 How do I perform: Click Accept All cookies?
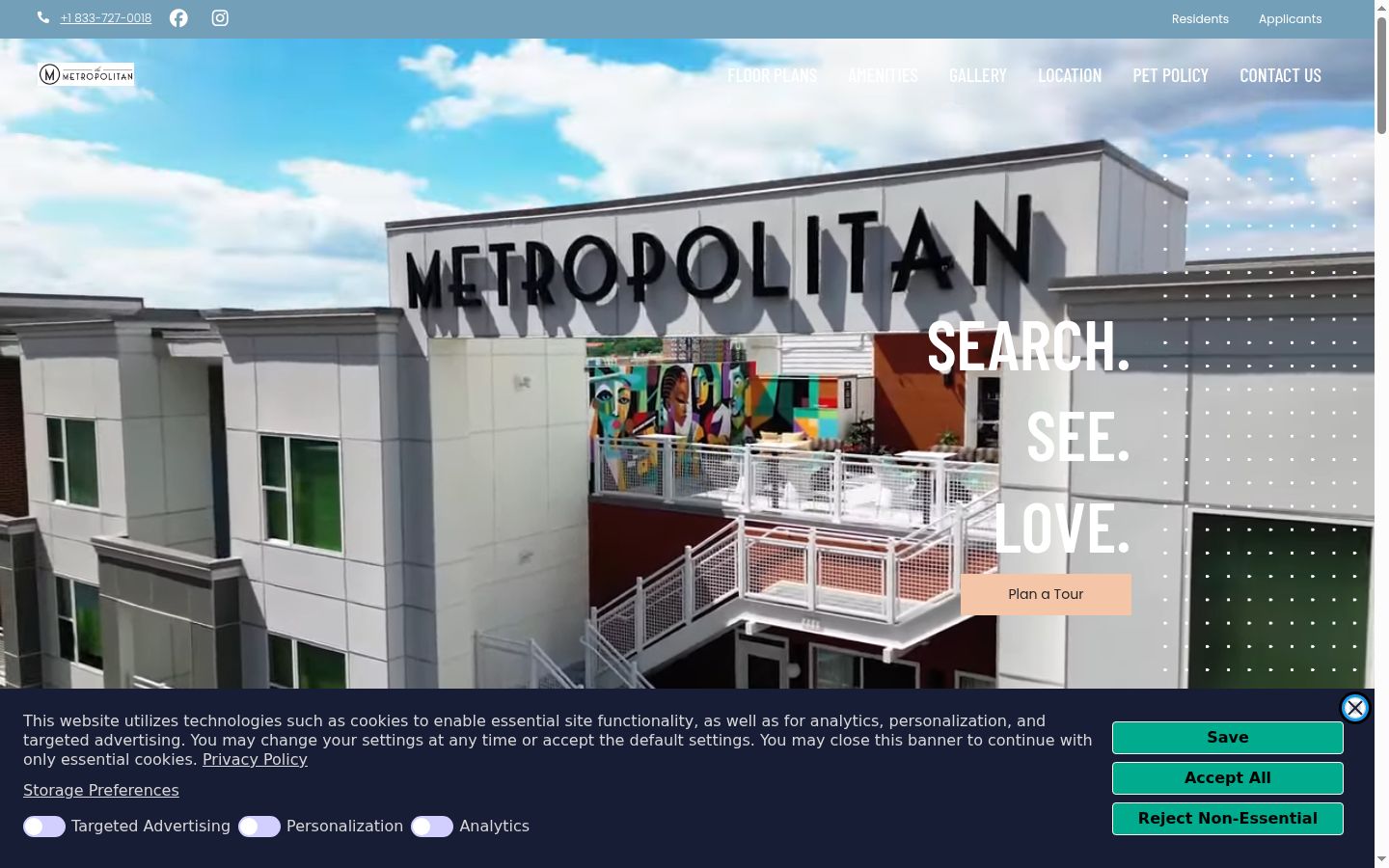pos(1228,778)
